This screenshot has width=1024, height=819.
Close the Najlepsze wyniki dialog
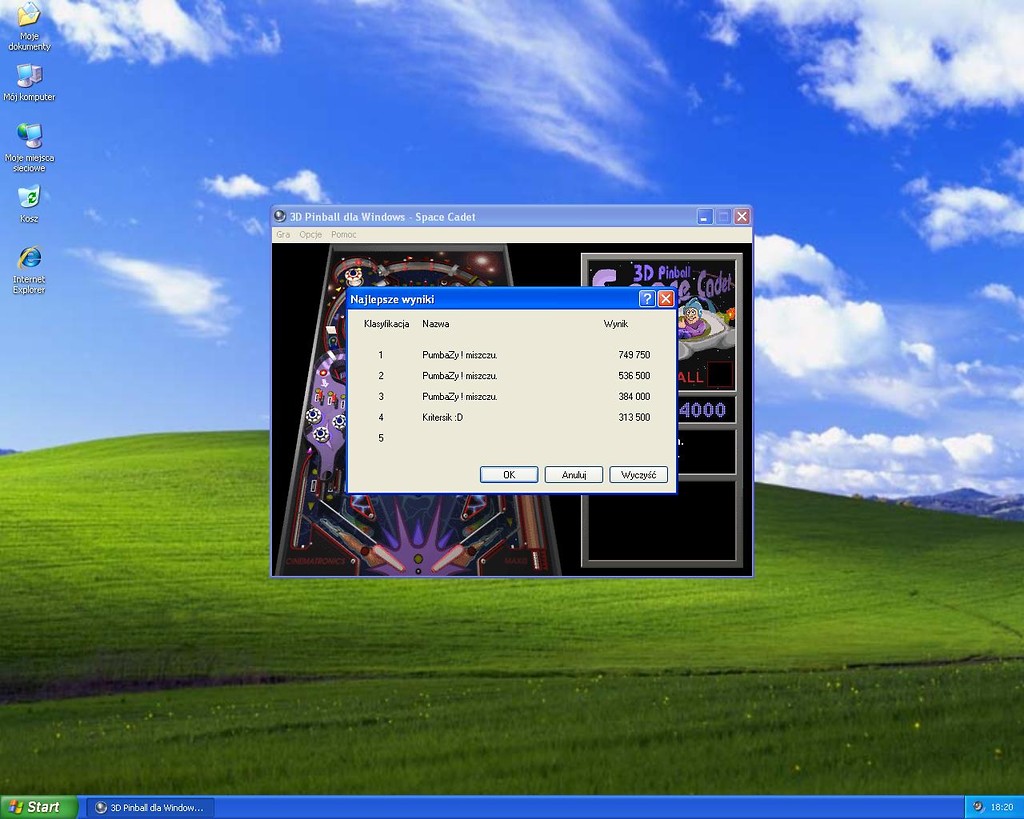coord(665,298)
